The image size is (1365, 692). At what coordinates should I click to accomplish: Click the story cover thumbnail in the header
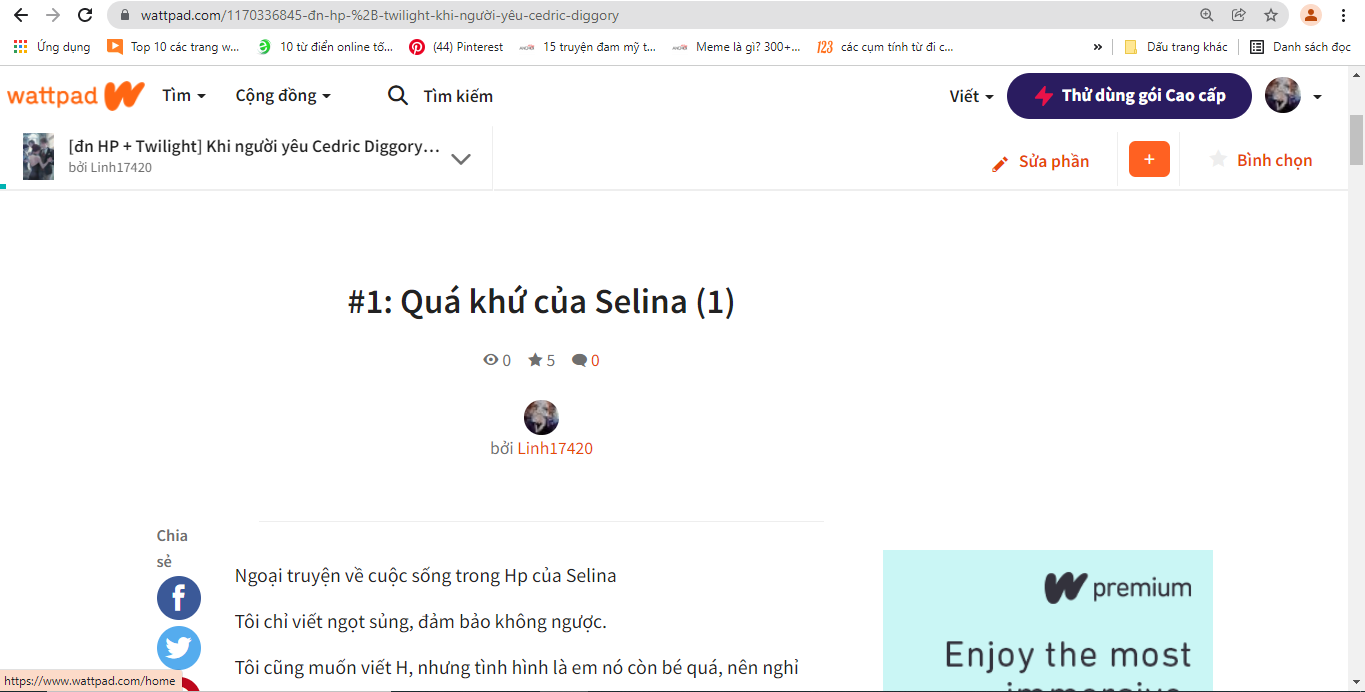pos(39,156)
